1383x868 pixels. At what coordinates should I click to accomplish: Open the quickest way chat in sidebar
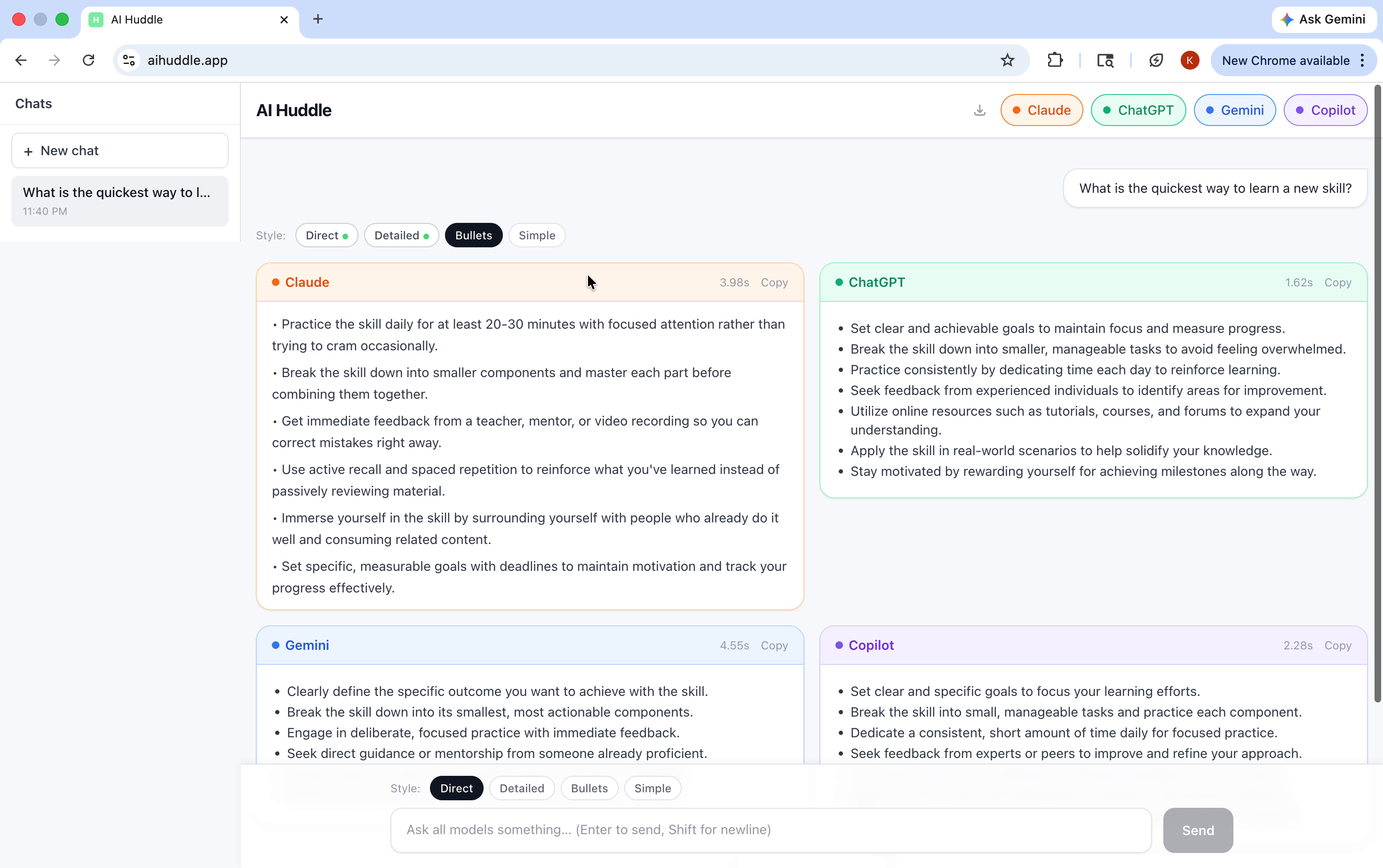(x=119, y=201)
